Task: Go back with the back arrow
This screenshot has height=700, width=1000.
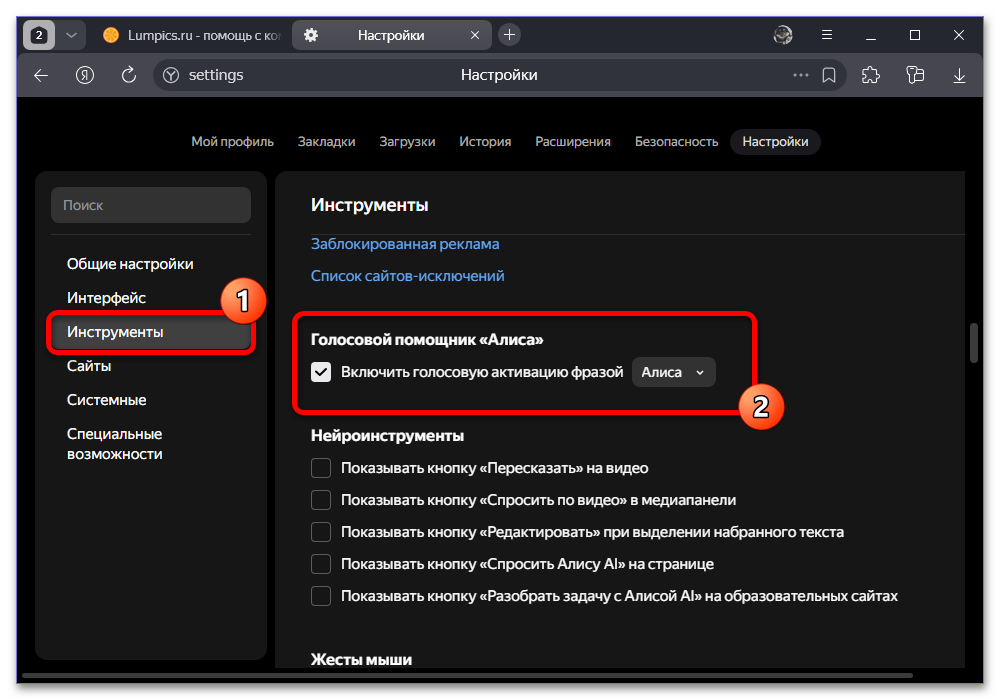Action: [41, 75]
